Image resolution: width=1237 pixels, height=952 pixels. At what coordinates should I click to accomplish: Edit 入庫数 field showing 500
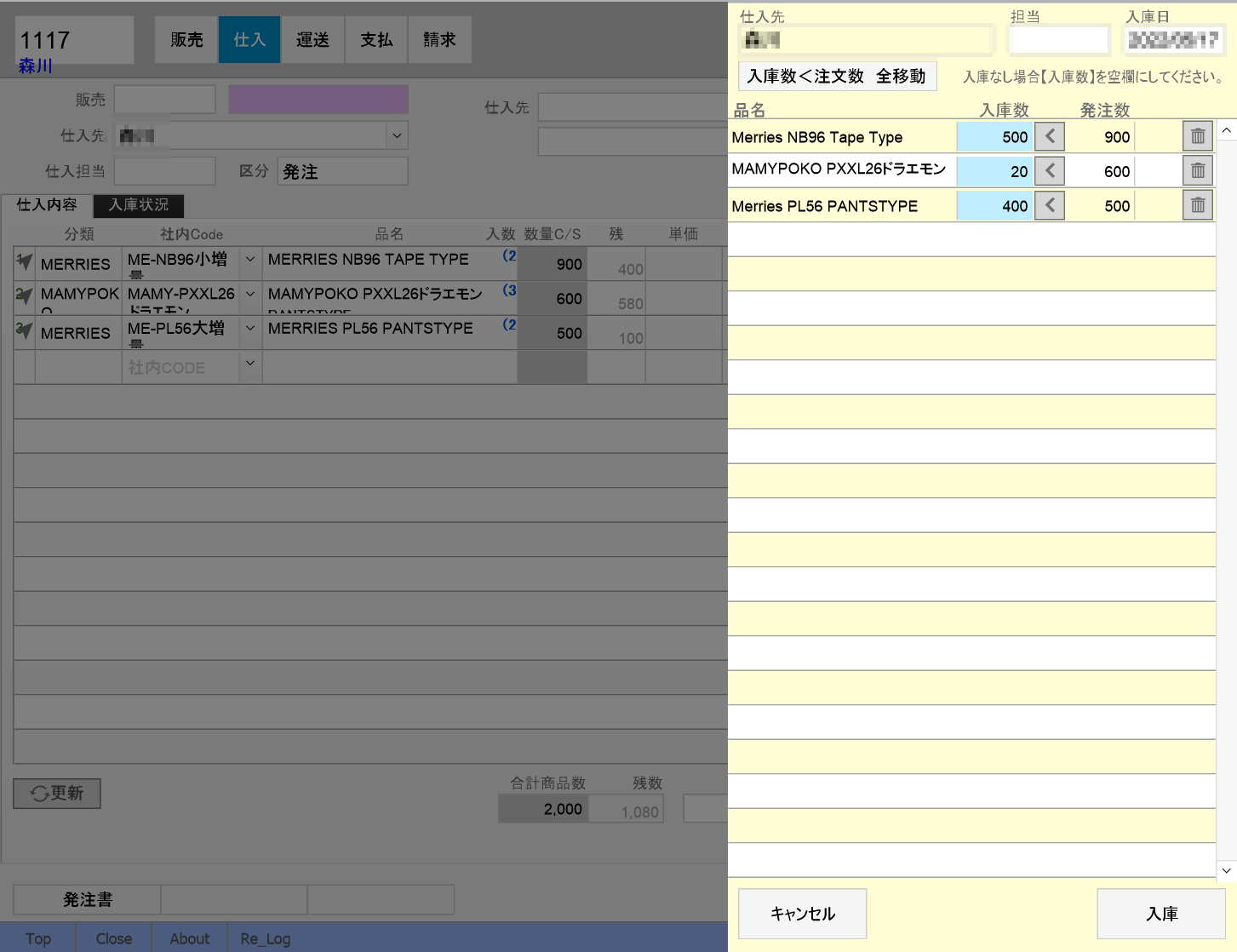(994, 137)
